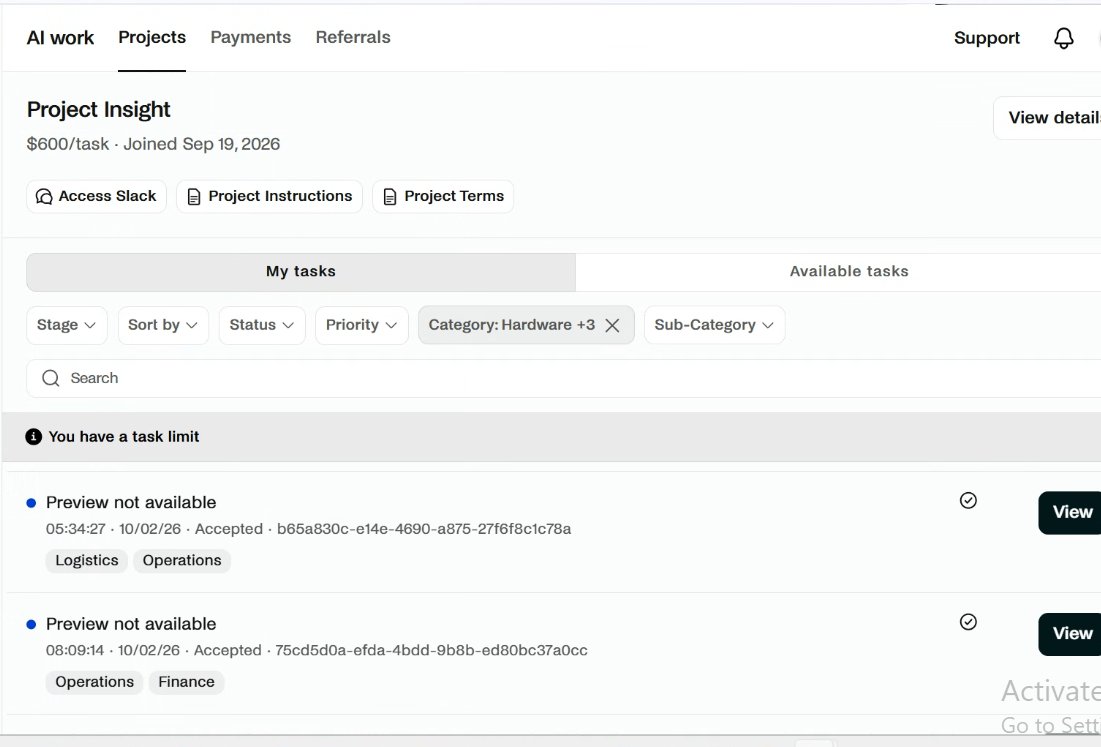Image resolution: width=1101 pixels, height=747 pixels.
Task: Open the Support link
Action: click(x=987, y=38)
